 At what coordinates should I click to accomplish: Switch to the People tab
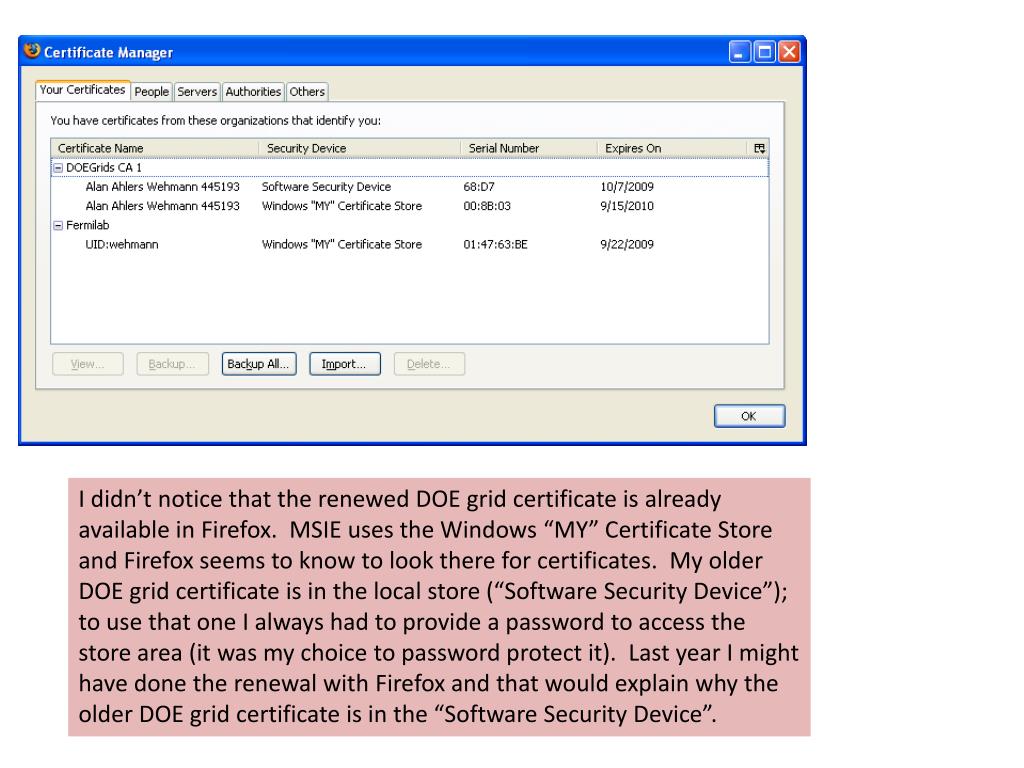[152, 92]
